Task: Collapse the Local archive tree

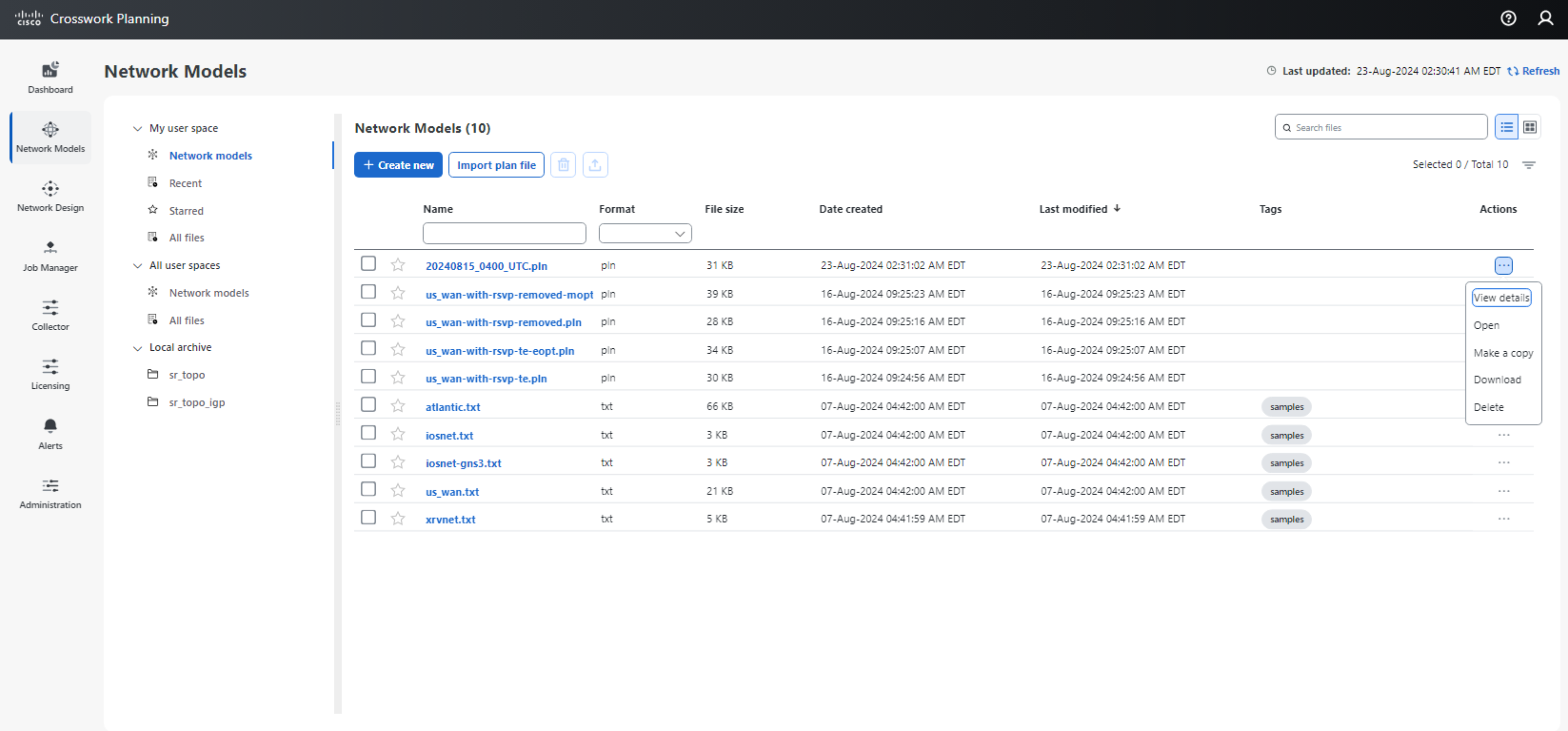Action: (138, 347)
